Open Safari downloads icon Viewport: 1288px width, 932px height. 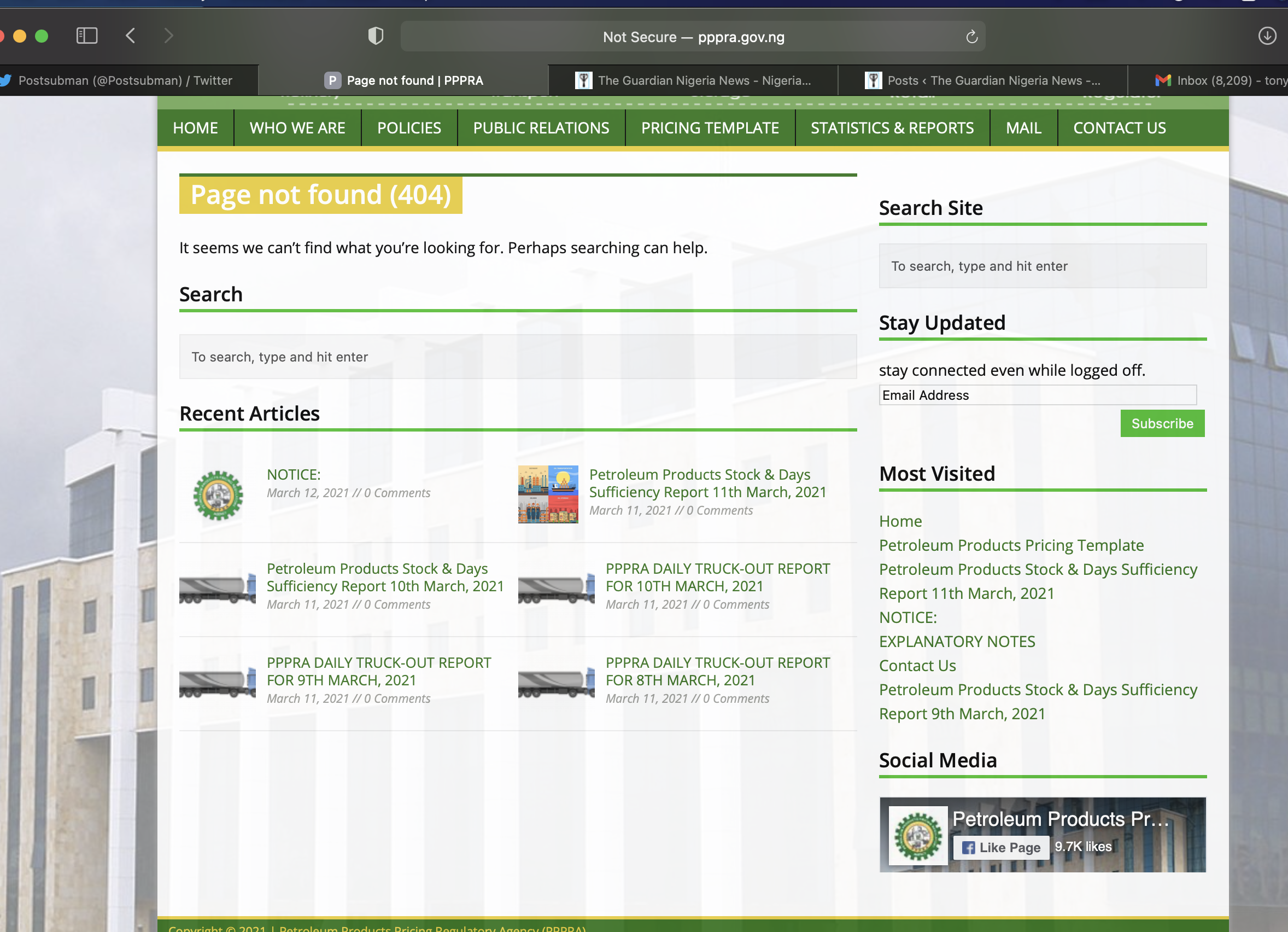coord(1267,36)
